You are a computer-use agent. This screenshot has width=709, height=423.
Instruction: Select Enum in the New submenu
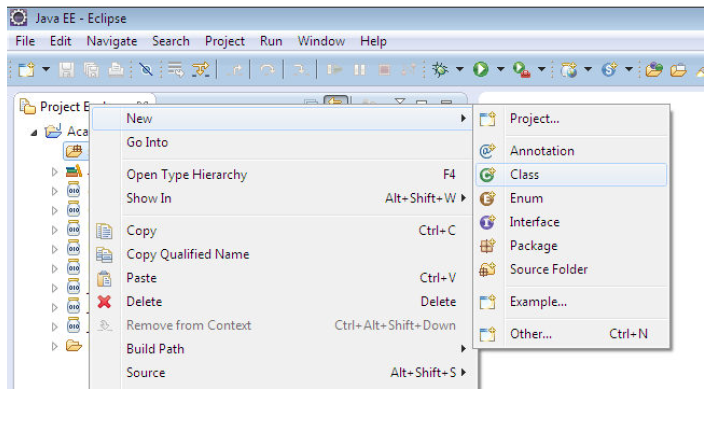click(x=572, y=198)
